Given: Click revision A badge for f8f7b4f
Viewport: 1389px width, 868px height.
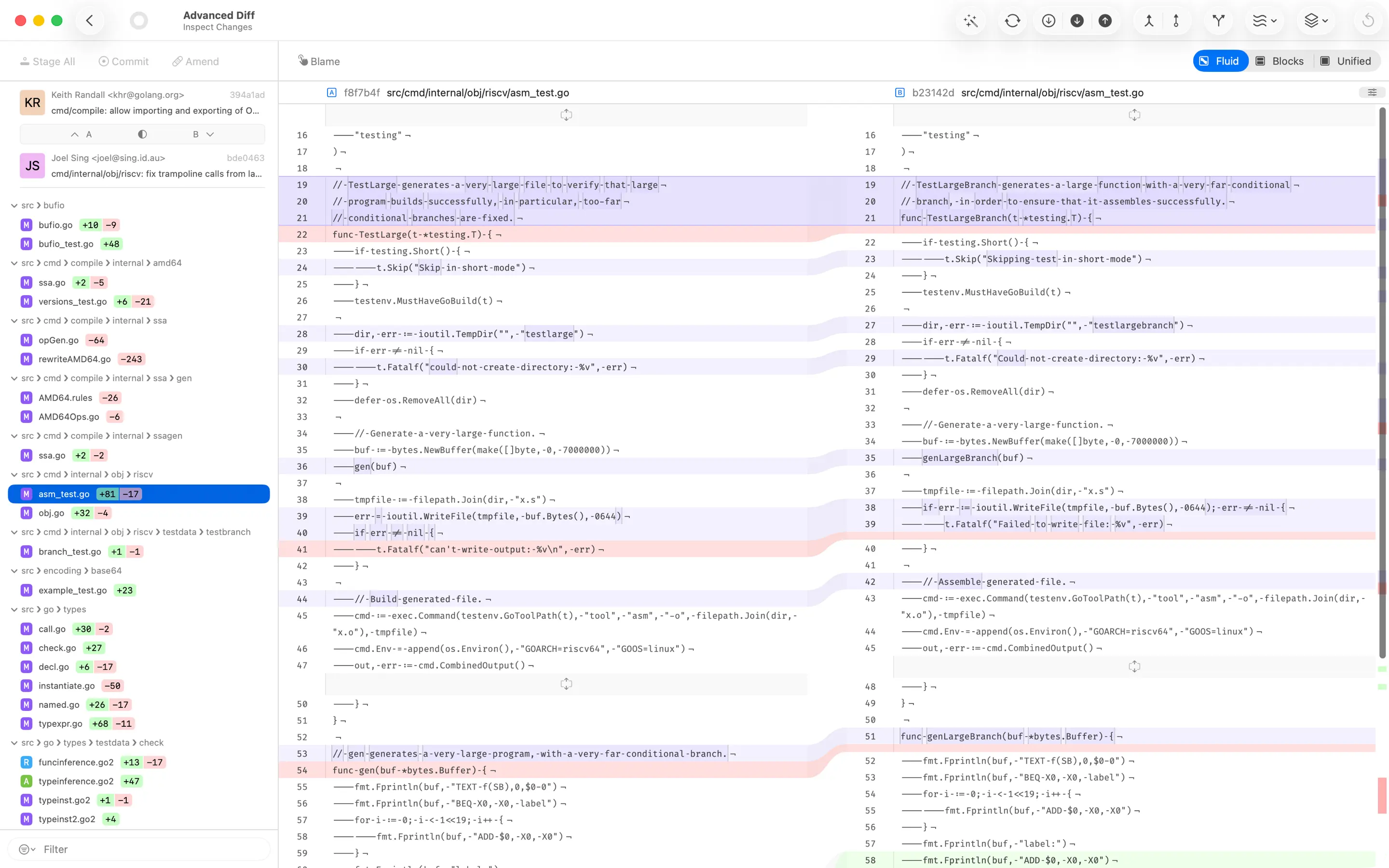Looking at the screenshot, I should pos(332,93).
